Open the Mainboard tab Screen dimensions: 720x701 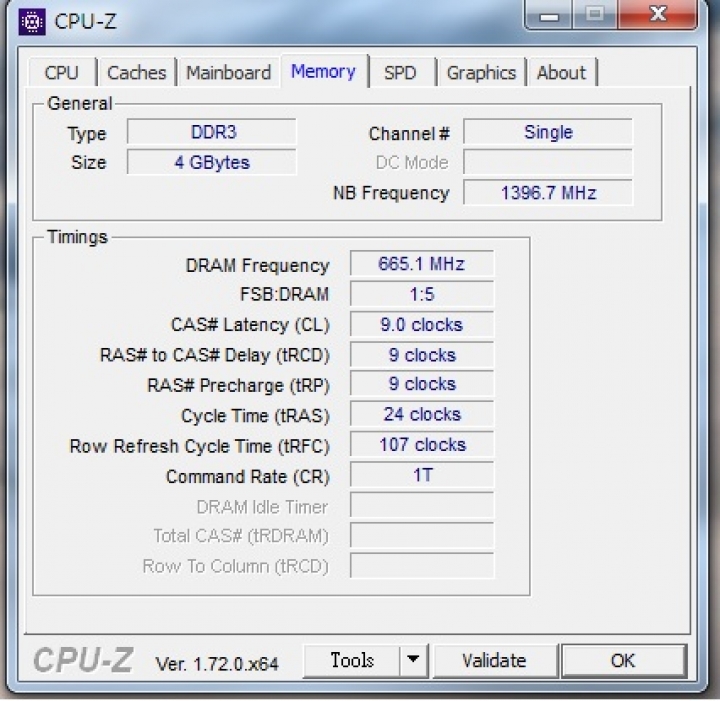pos(228,73)
